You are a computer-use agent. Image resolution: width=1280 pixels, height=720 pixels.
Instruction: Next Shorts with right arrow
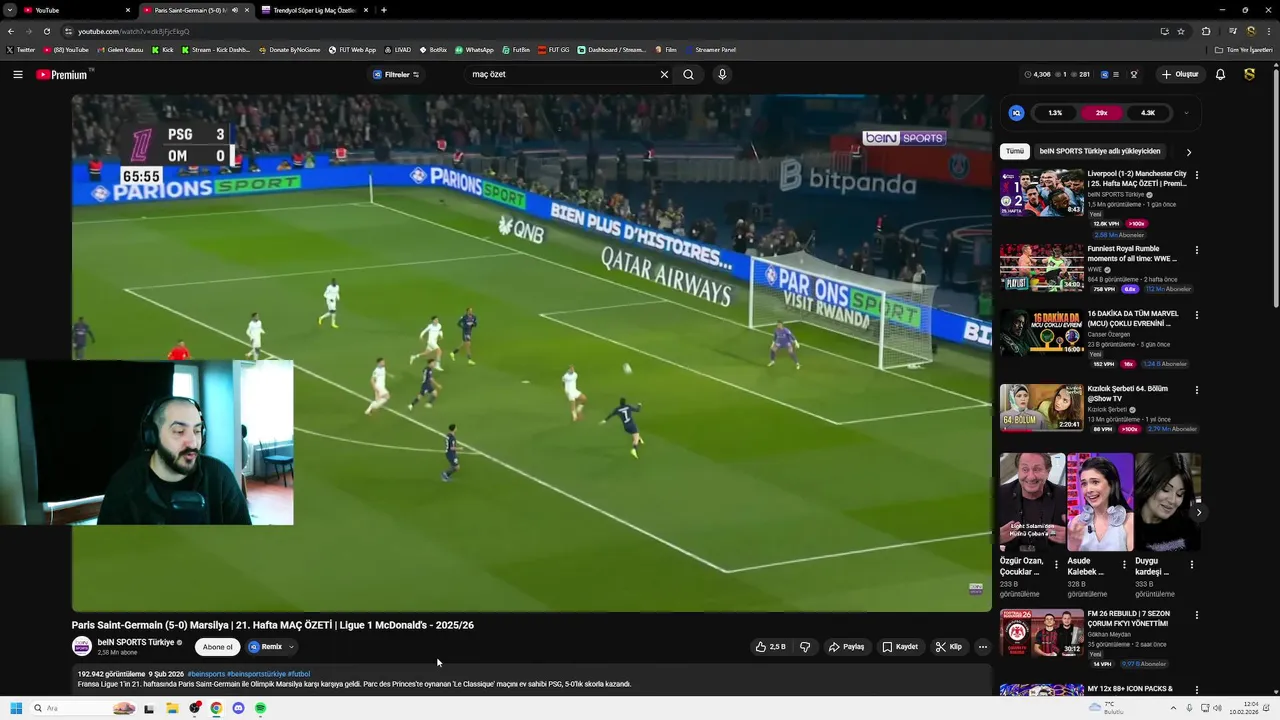(x=1199, y=512)
